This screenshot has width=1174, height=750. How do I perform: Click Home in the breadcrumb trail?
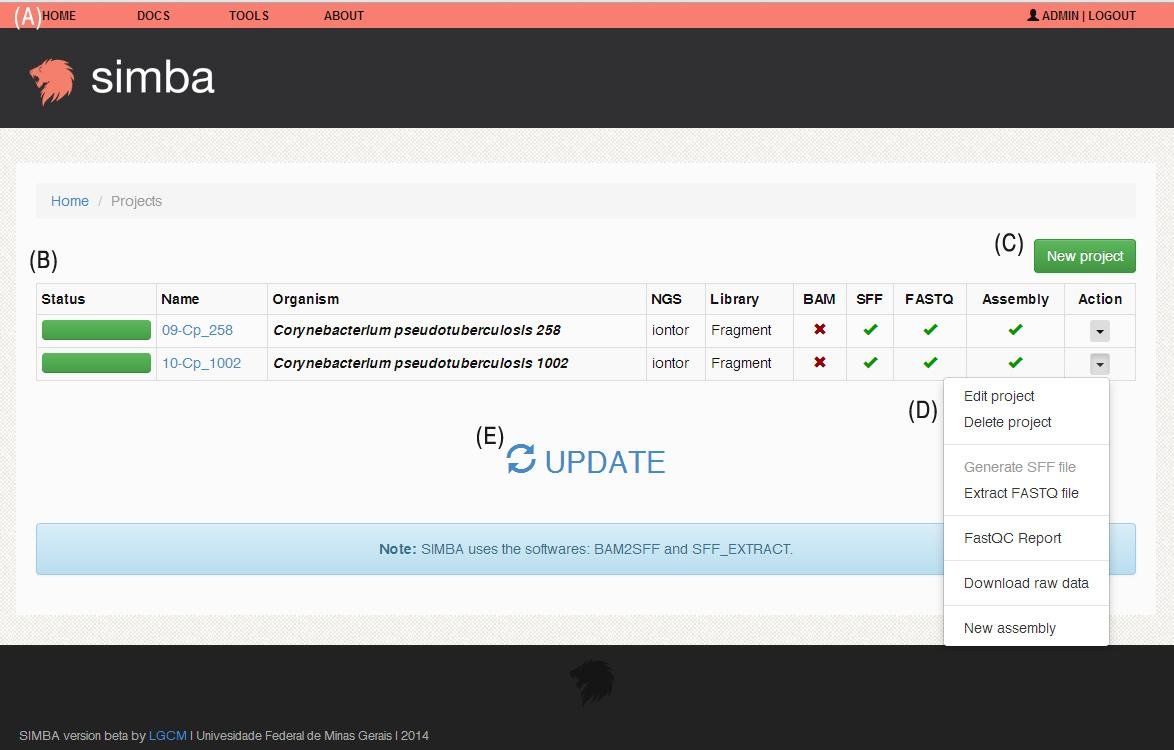point(69,200)
